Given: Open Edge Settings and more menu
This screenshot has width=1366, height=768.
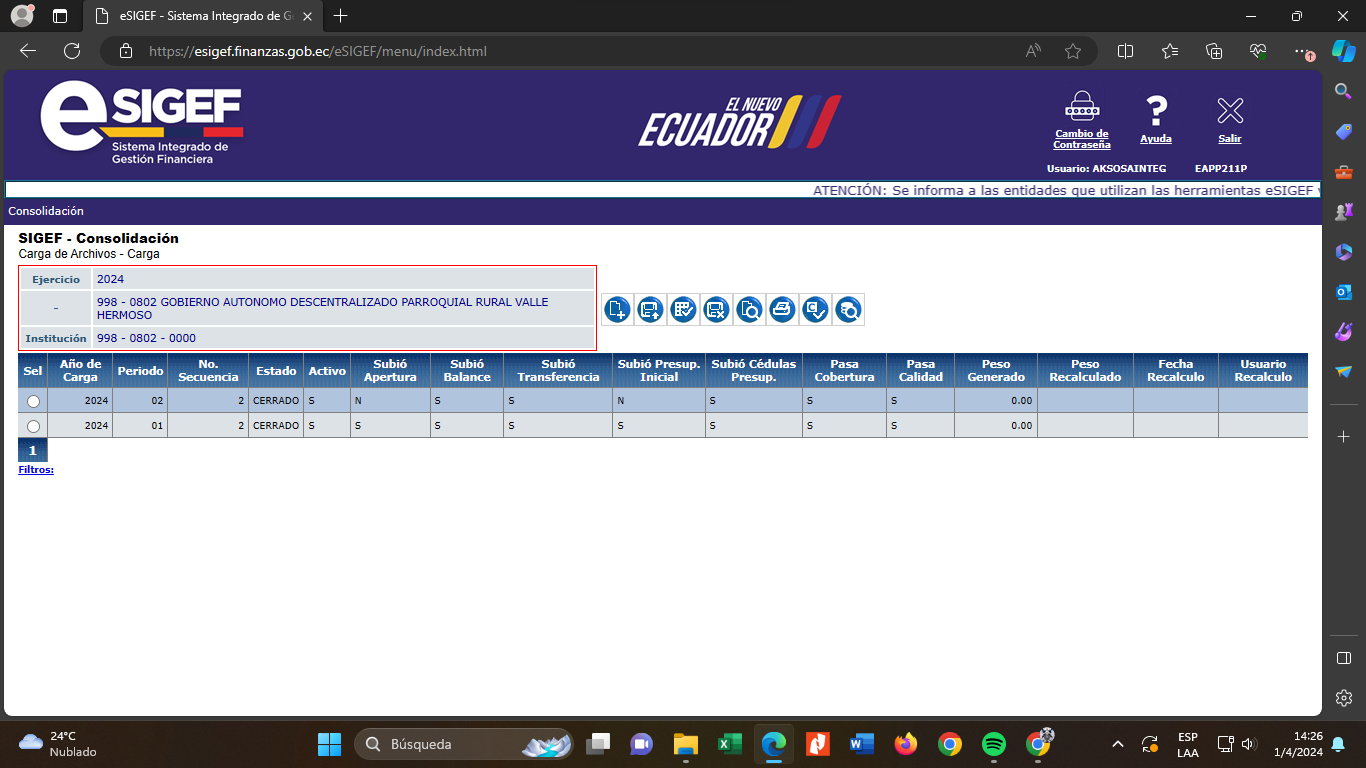Looking at the screenshot, I should click(x=1299, y=51).
